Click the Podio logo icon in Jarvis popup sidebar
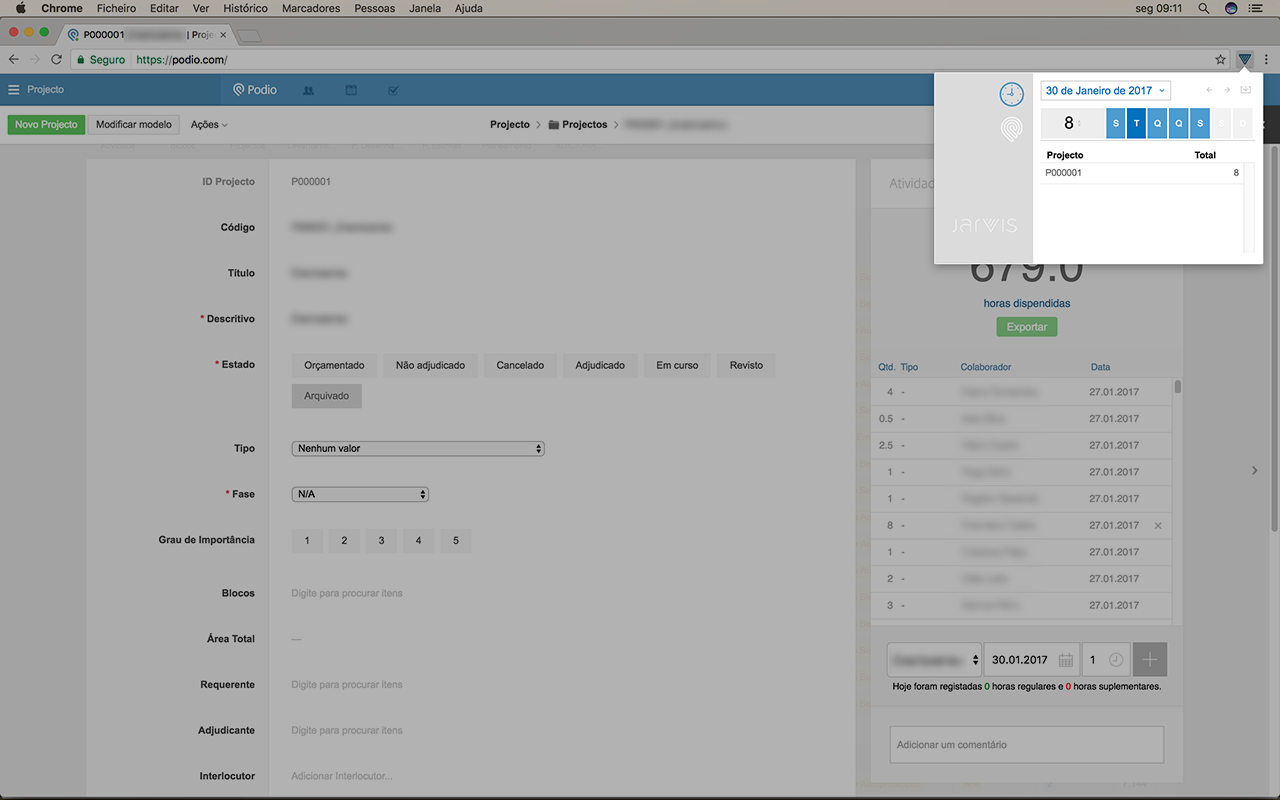This screenshot has width=1280, height=800. point(1012,129)
